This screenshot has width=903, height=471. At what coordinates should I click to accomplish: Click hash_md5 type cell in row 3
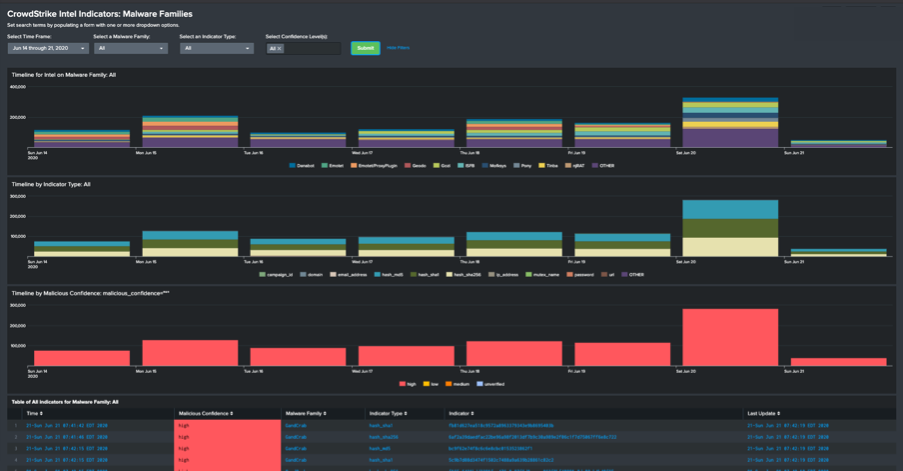point(380,449)
